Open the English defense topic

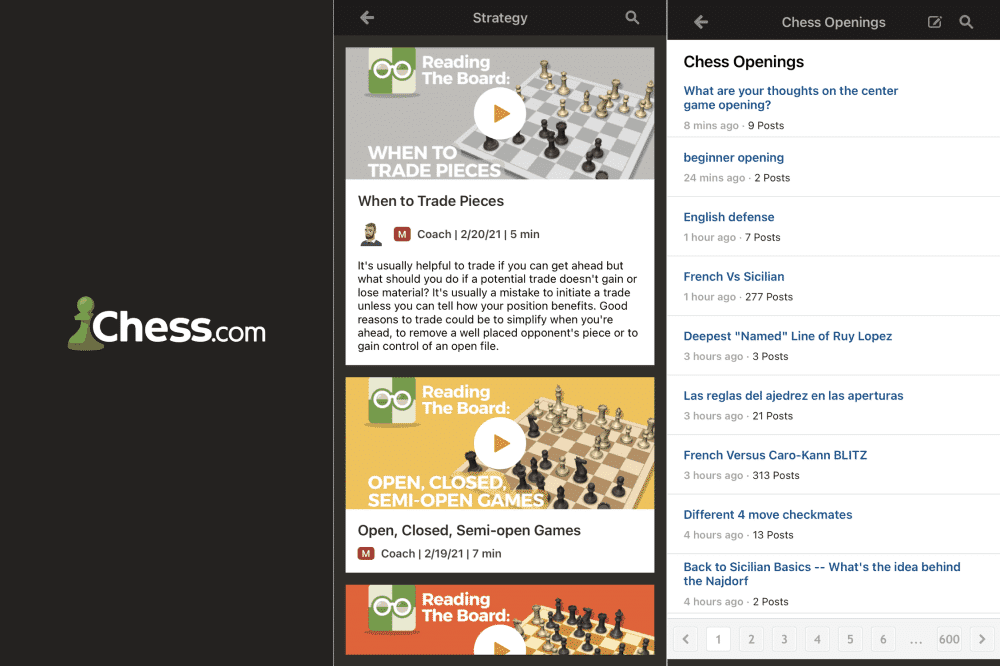tap(729, 217)
